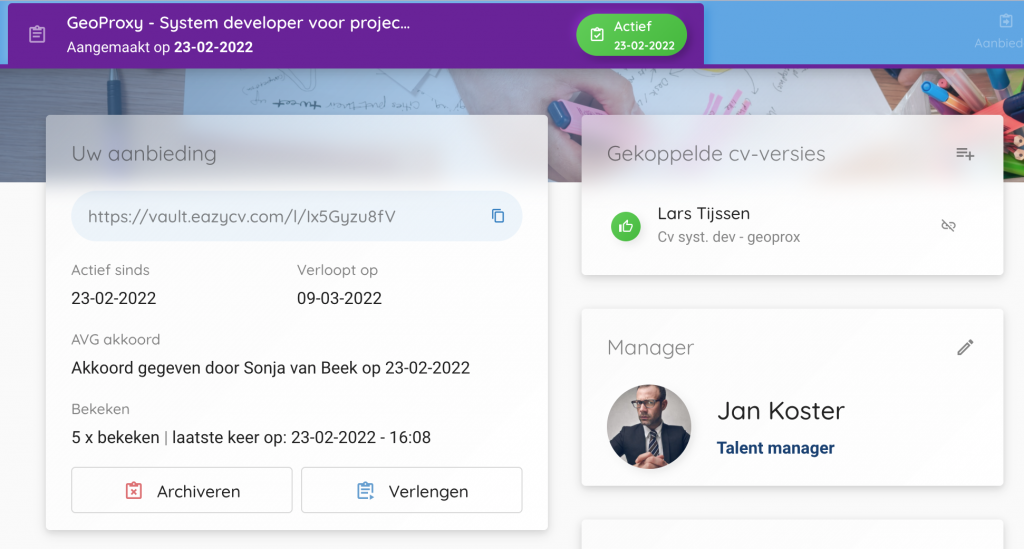The width and height of the screenshot is (1024, 549).
Task: Switch to the Aanbieding tab at top right
Action: (x=1003, y=32)
